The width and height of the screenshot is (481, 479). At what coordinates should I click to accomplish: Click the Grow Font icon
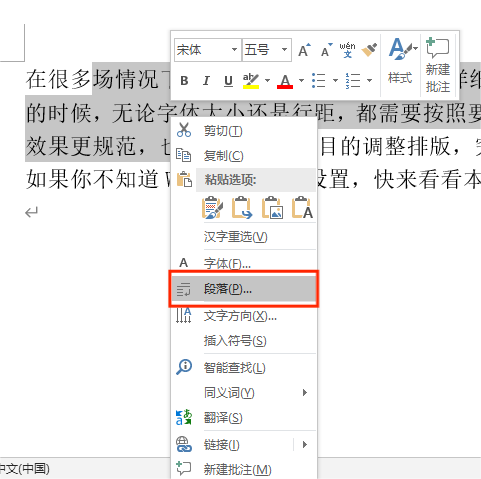pos(304,50)
